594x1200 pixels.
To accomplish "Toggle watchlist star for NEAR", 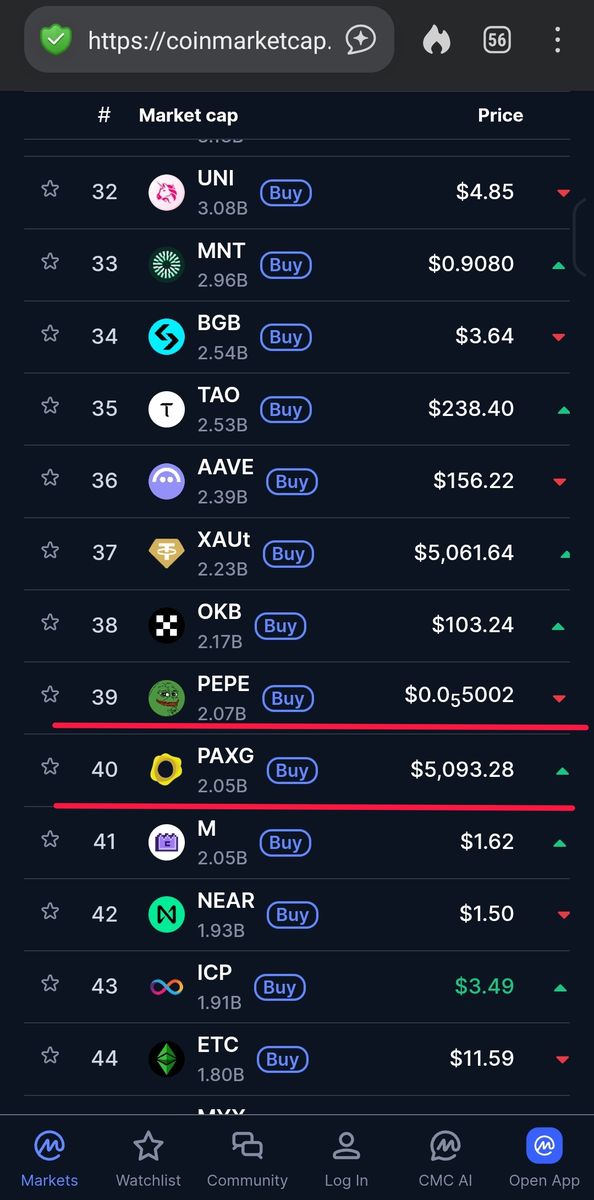I will point(50,912).
